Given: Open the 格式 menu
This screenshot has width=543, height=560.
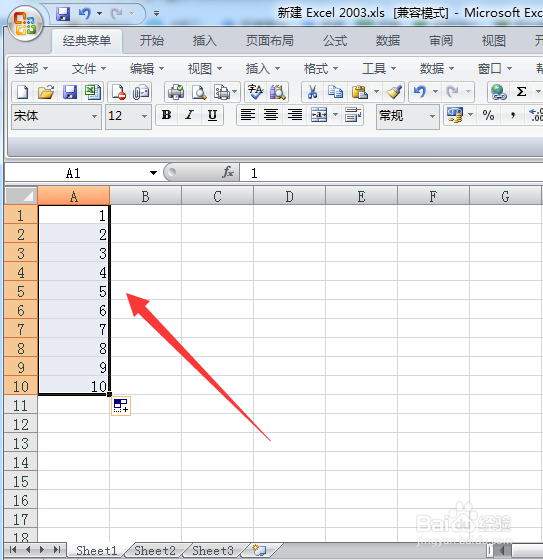Looking at the screenshot, I should pyautogui.click(x=320, y=68).
